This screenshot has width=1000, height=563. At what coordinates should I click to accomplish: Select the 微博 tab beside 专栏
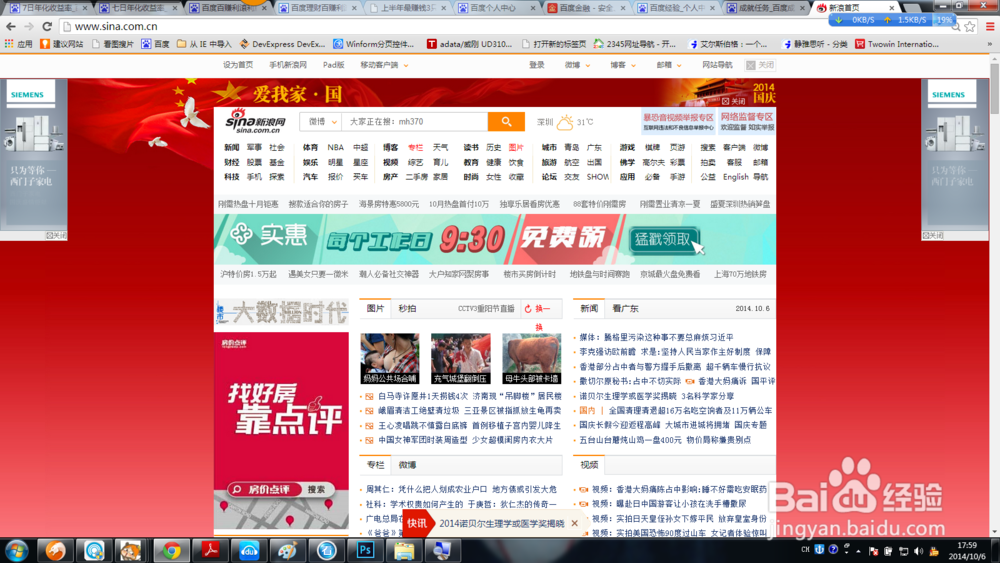click(x=408, y=465)
